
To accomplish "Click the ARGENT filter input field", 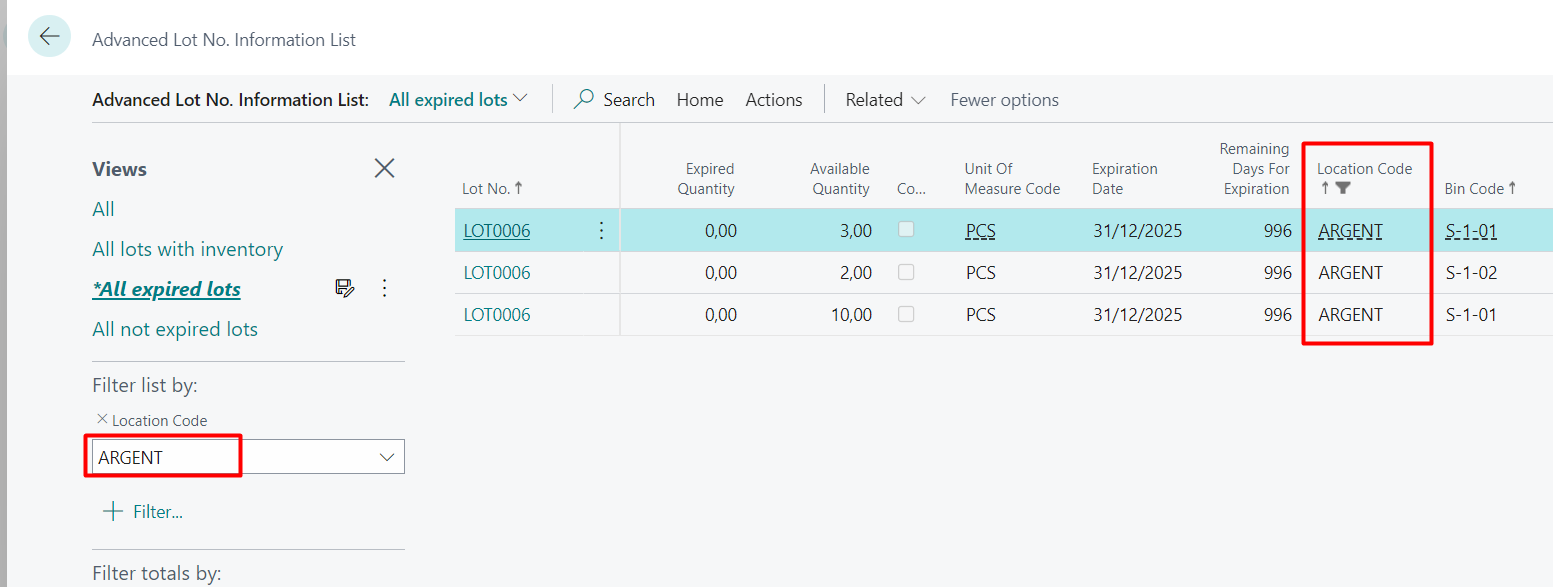I will (x=230, y=457).
